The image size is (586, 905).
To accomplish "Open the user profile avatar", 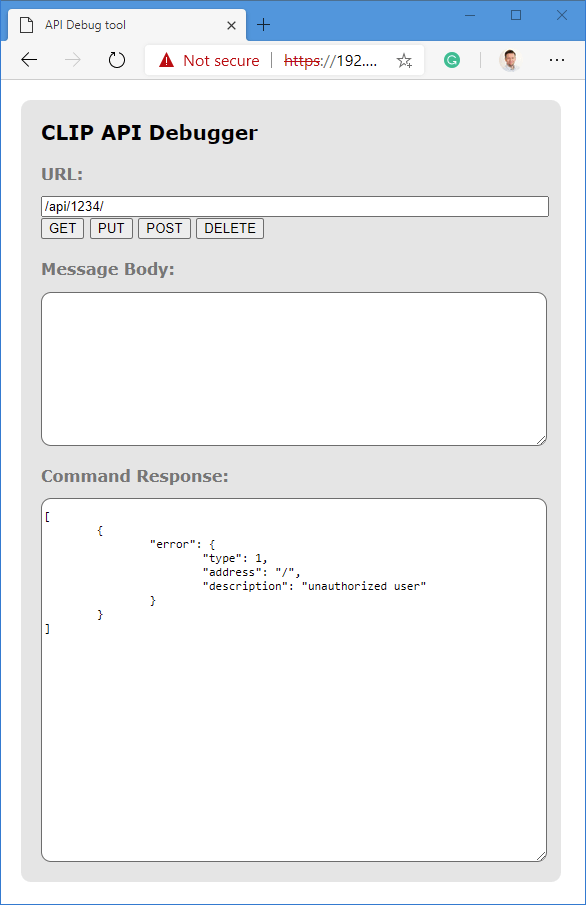I will [510, 60].
